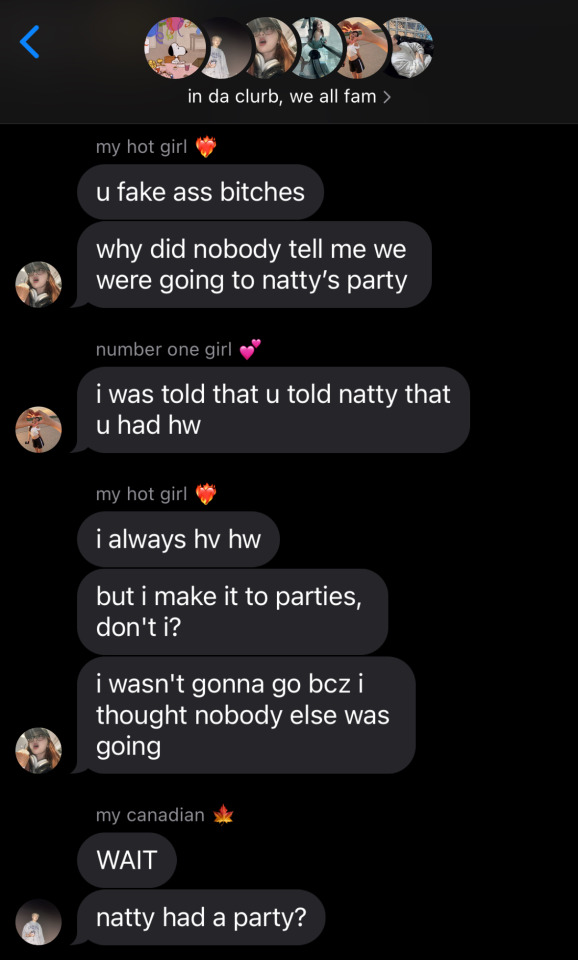578x960 pixels.
Task: Tap the rightmost group avatar in header
Action: pyautogui.click(x=407, y=48)
